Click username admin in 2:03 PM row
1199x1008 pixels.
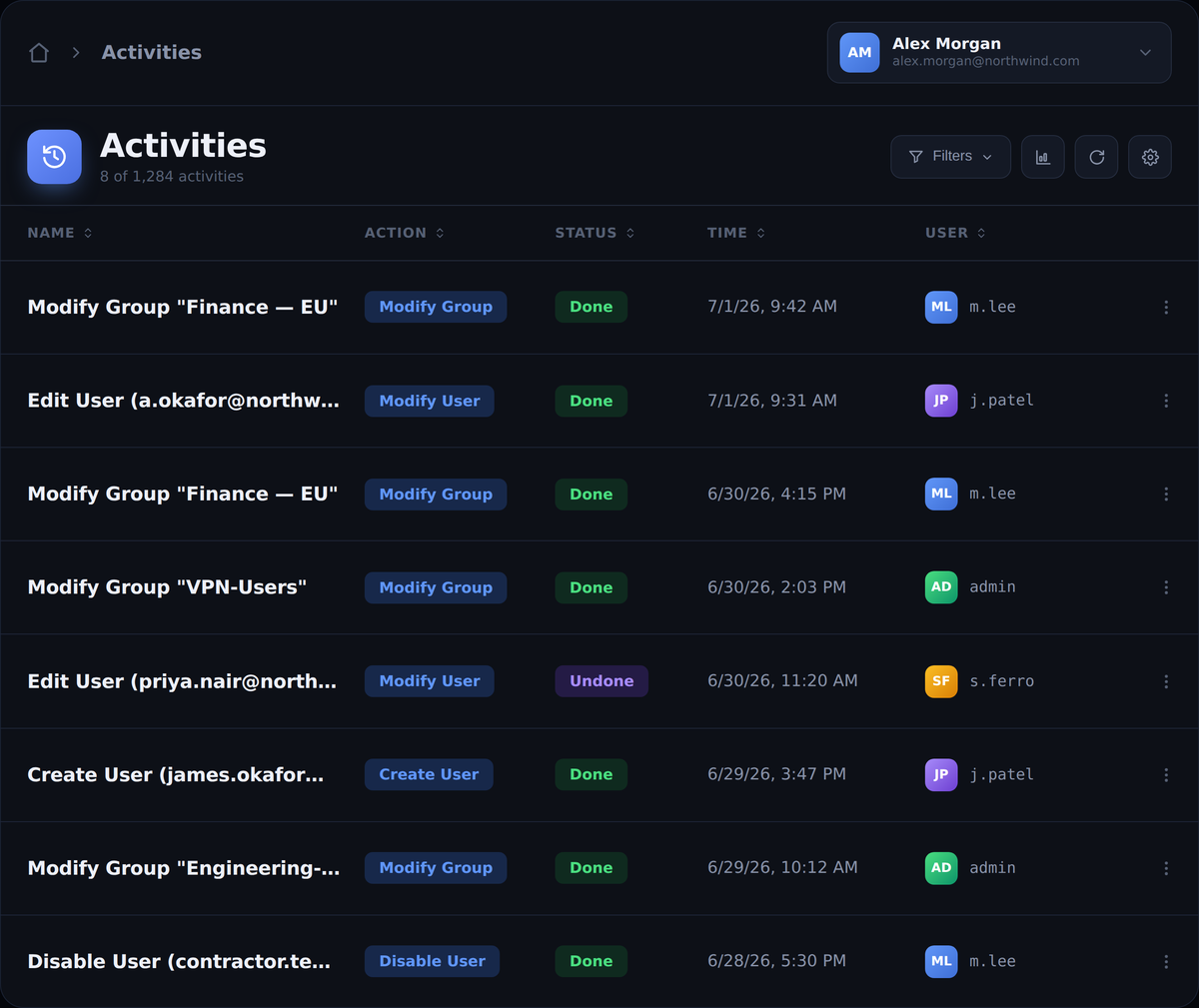[x=992, y=587]
